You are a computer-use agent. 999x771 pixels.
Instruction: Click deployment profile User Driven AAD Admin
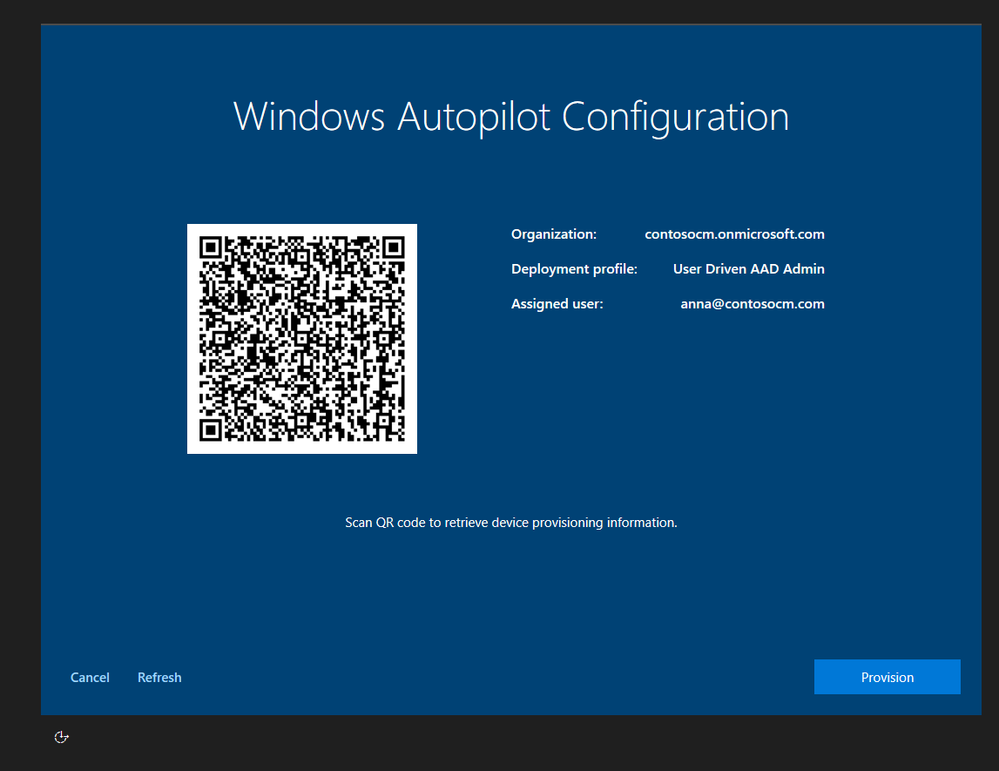coord(749,269)
